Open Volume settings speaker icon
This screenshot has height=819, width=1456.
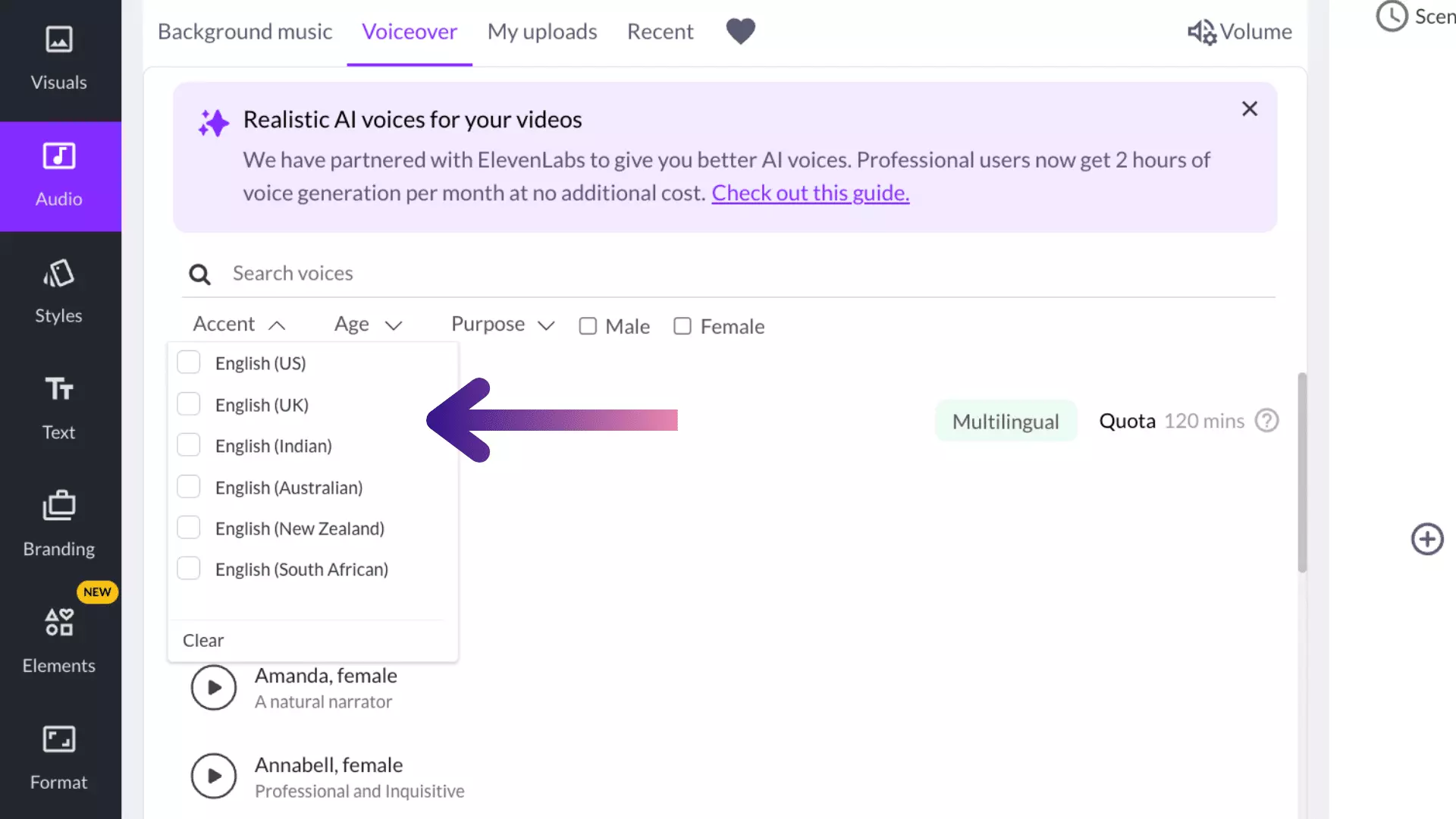click(x=1202, y=32)
